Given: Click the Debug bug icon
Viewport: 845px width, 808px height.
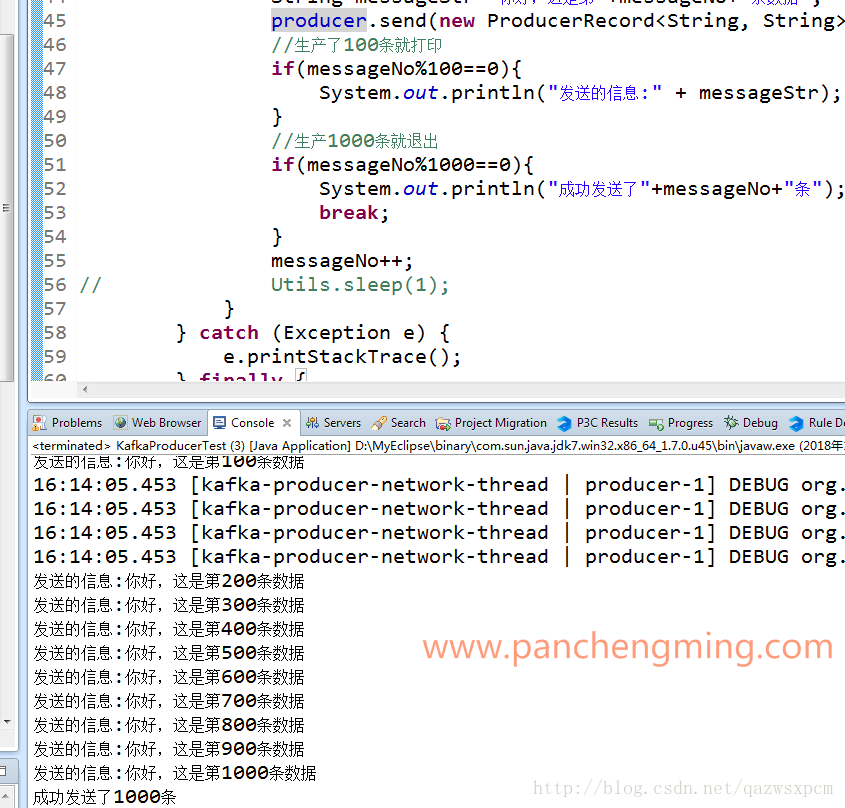Looking at the screenshot, I should pos(731,423).
